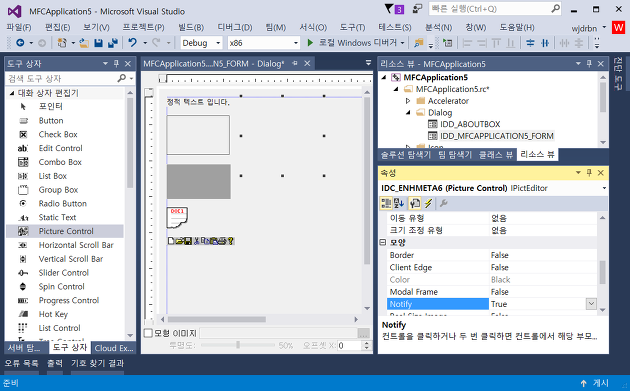Image resolution: width=630 pixels, height=391 pixels.
Task: Select the Progress Control toolbox item
Action: (69, 301)
